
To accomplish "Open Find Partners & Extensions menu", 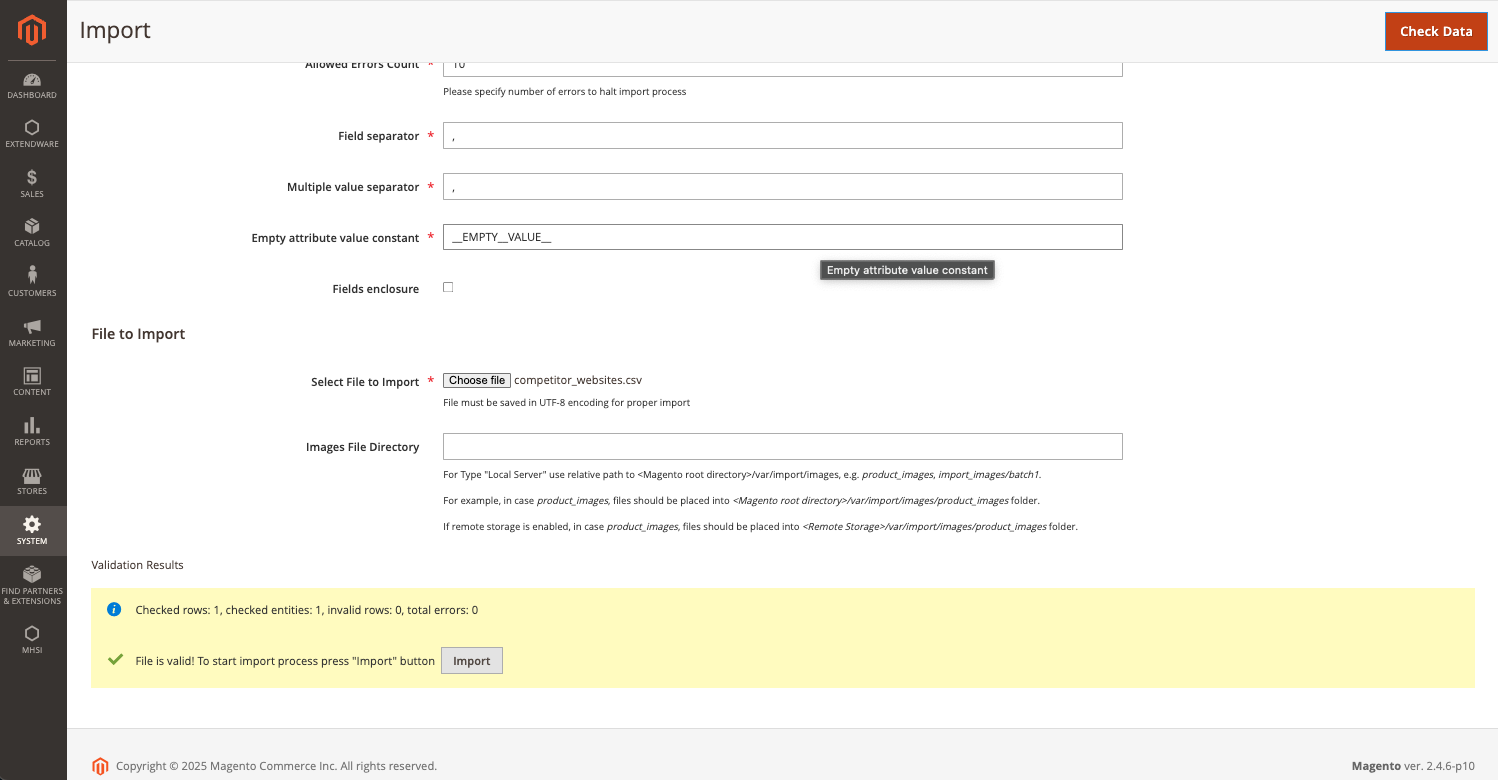I will tap(32, 585).
